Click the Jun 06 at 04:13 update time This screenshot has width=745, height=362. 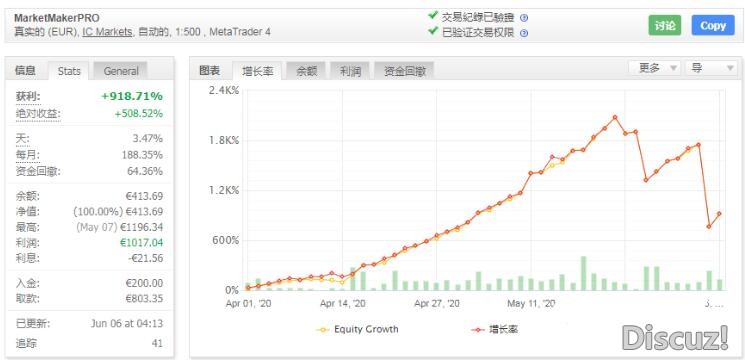[127, 324]
